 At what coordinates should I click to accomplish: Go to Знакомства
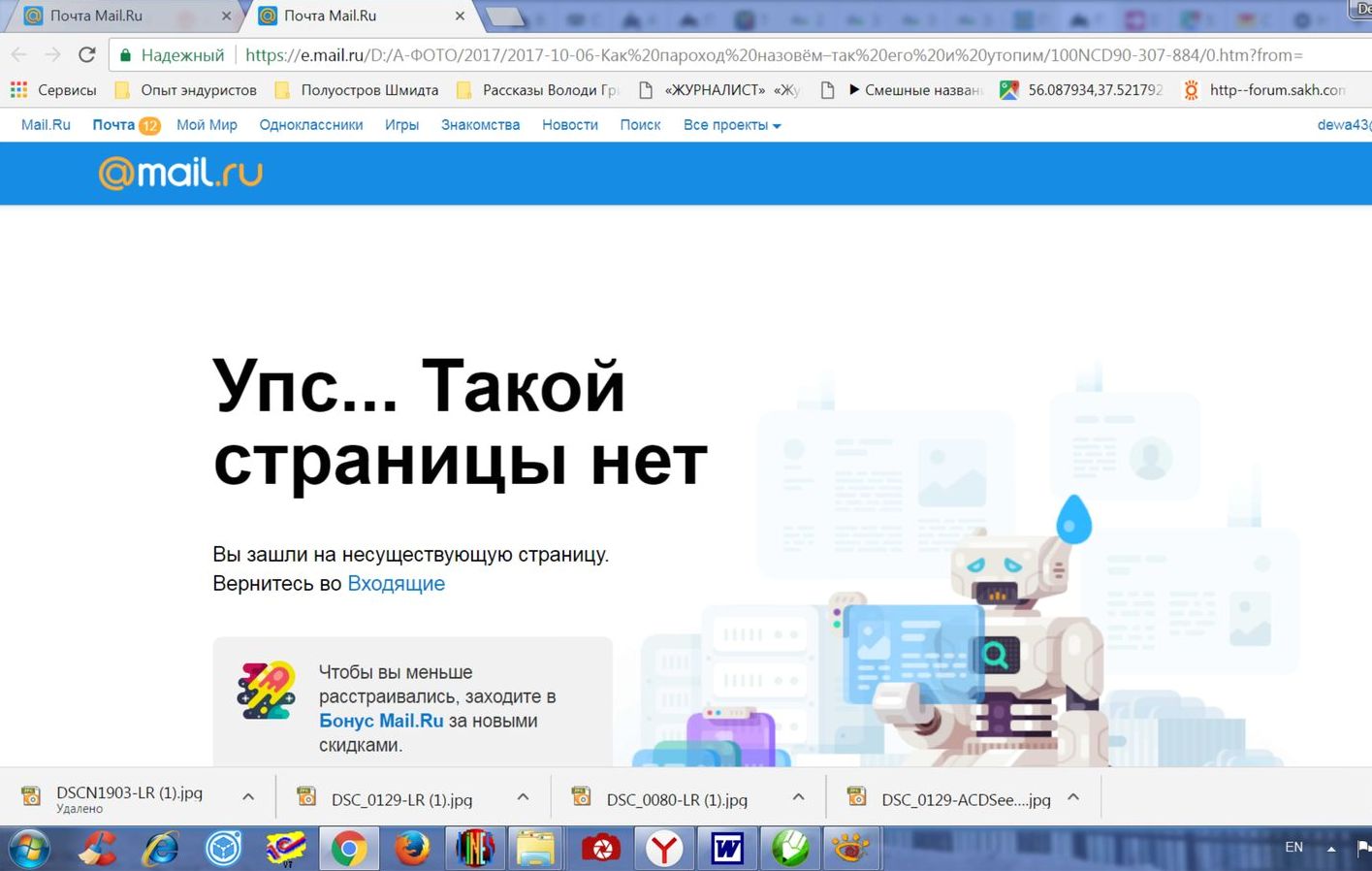pyautogui.click(x=480, y=125)
